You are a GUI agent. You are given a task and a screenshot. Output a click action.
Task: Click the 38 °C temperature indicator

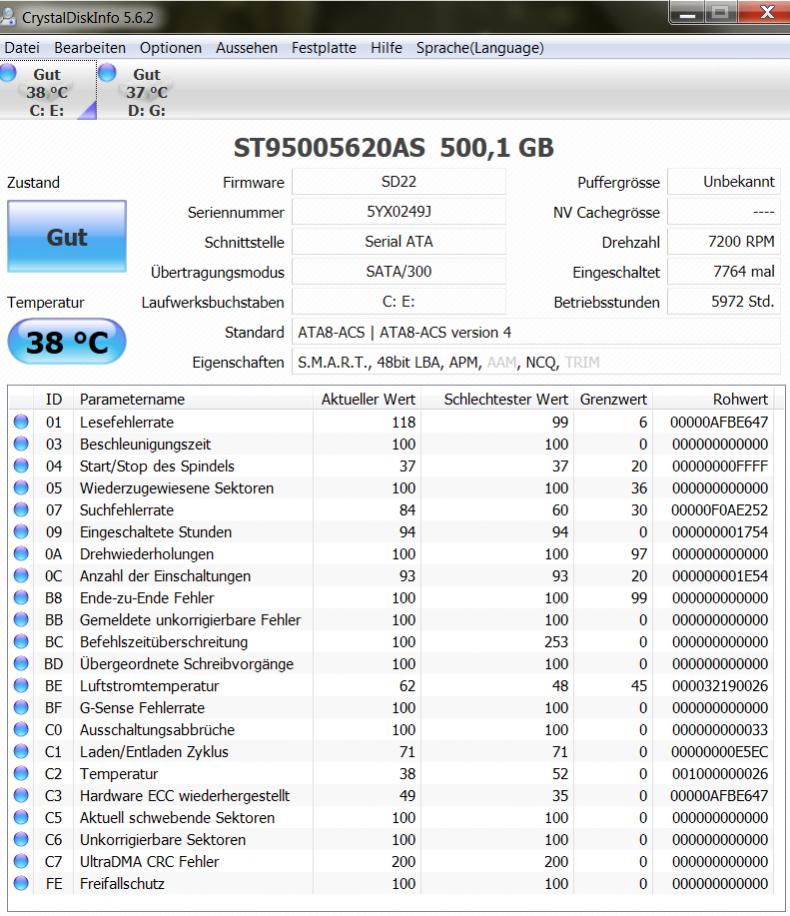click(67, 341)
